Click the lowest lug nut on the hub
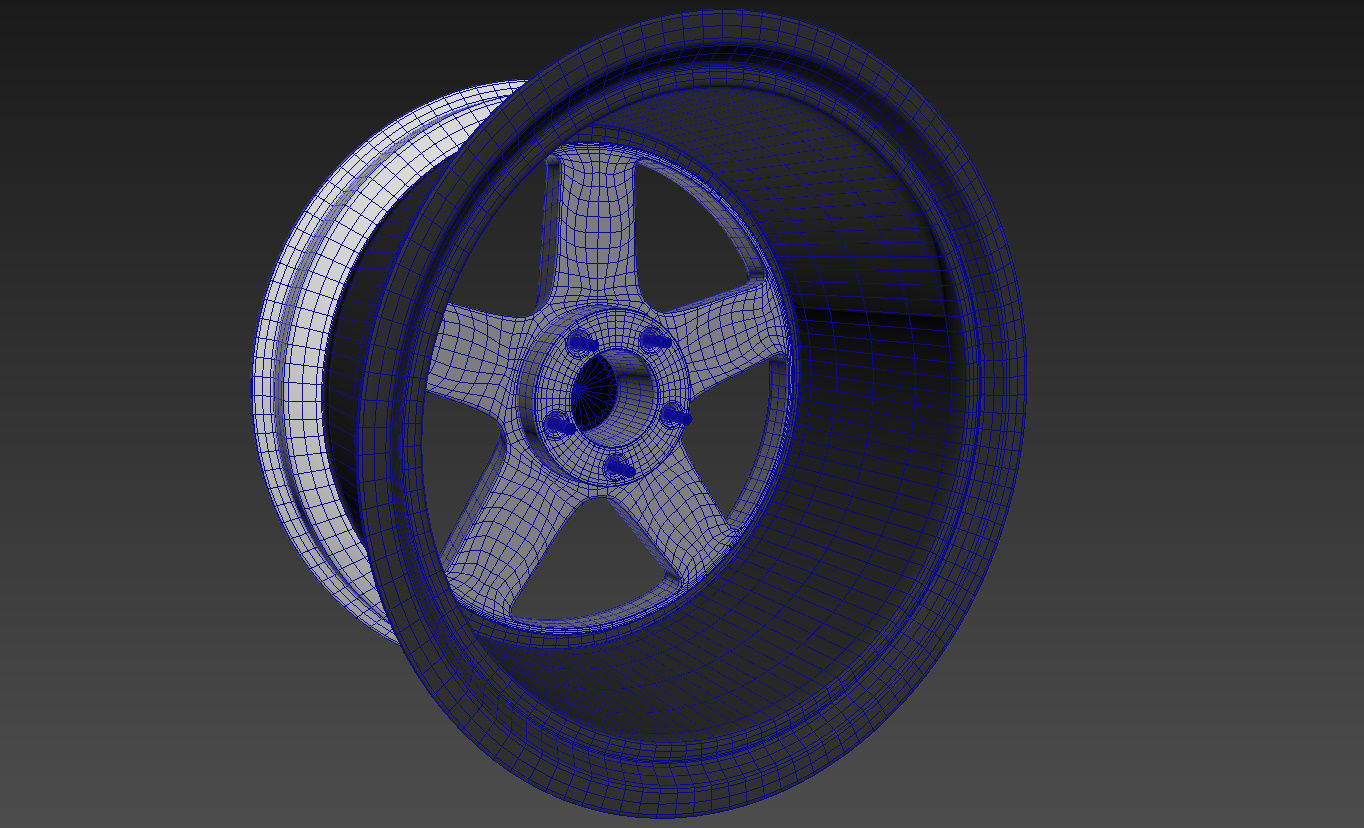1364x828 pixels. click(619, 465)
